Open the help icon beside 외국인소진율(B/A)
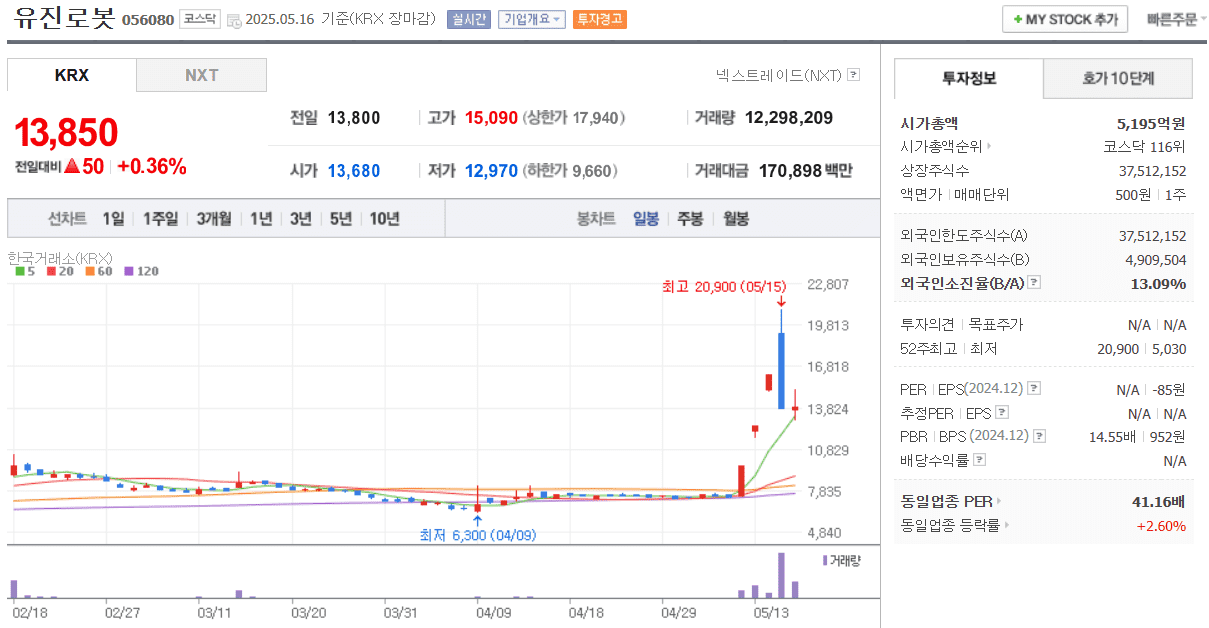The width and height of the screenshot is (1209, 628). (x=1034, y=283)
